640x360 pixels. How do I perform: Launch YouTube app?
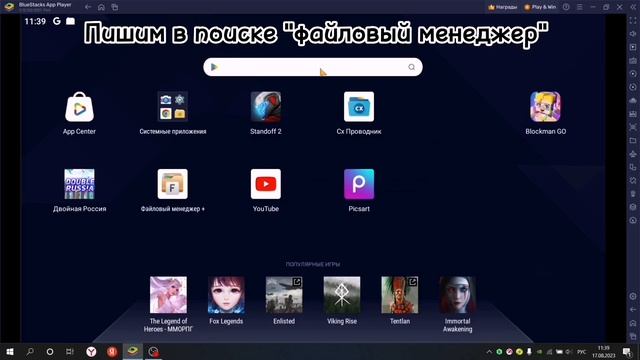[x=266, y=184]
